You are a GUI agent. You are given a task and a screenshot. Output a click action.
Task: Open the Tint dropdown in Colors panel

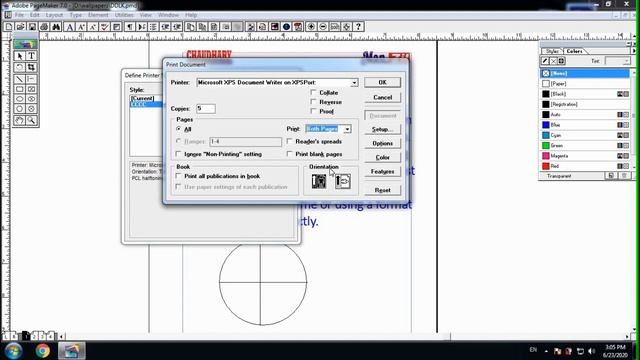point(626,61)
